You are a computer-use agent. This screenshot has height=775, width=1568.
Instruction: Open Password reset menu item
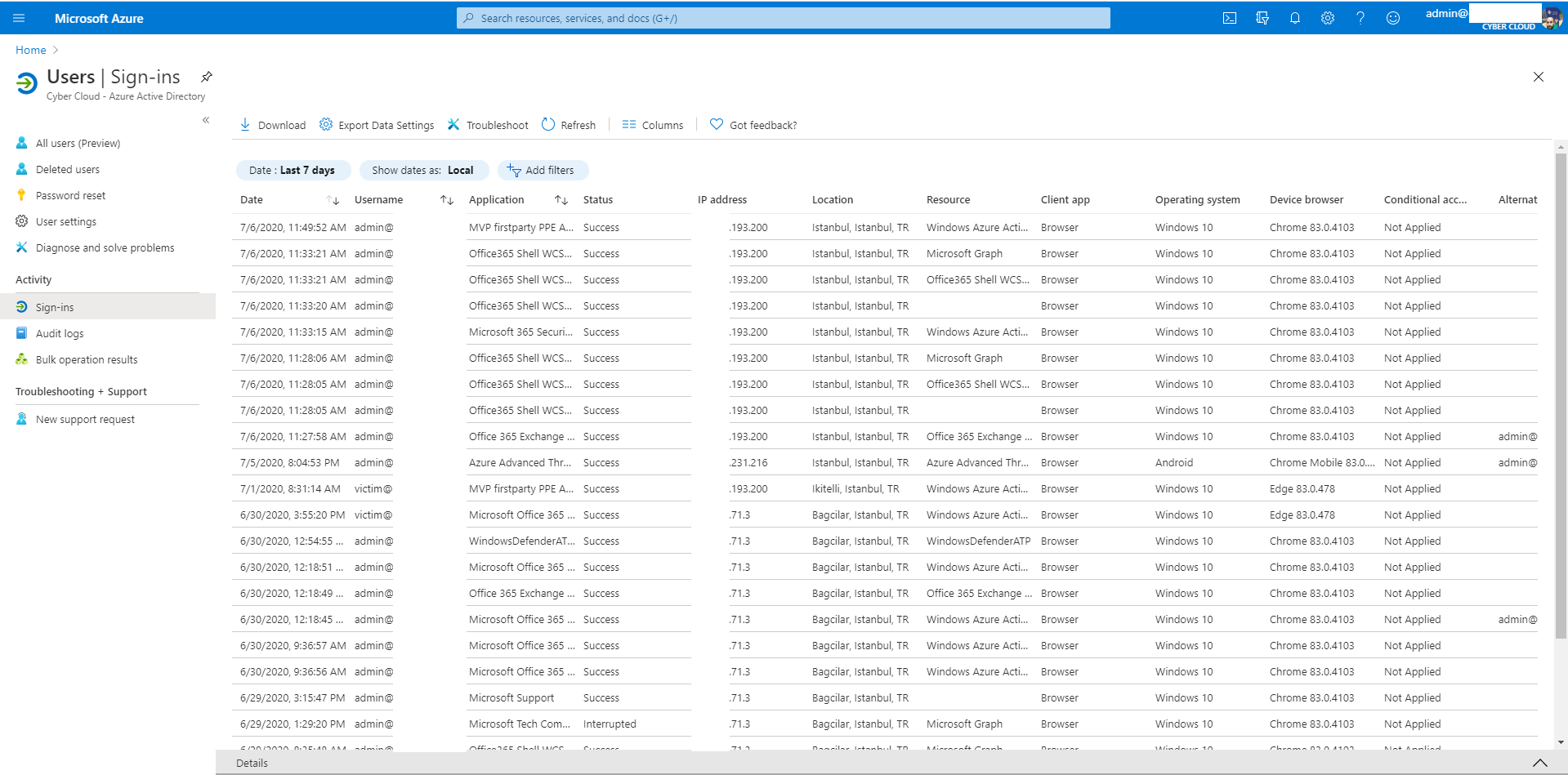[70, 195]
